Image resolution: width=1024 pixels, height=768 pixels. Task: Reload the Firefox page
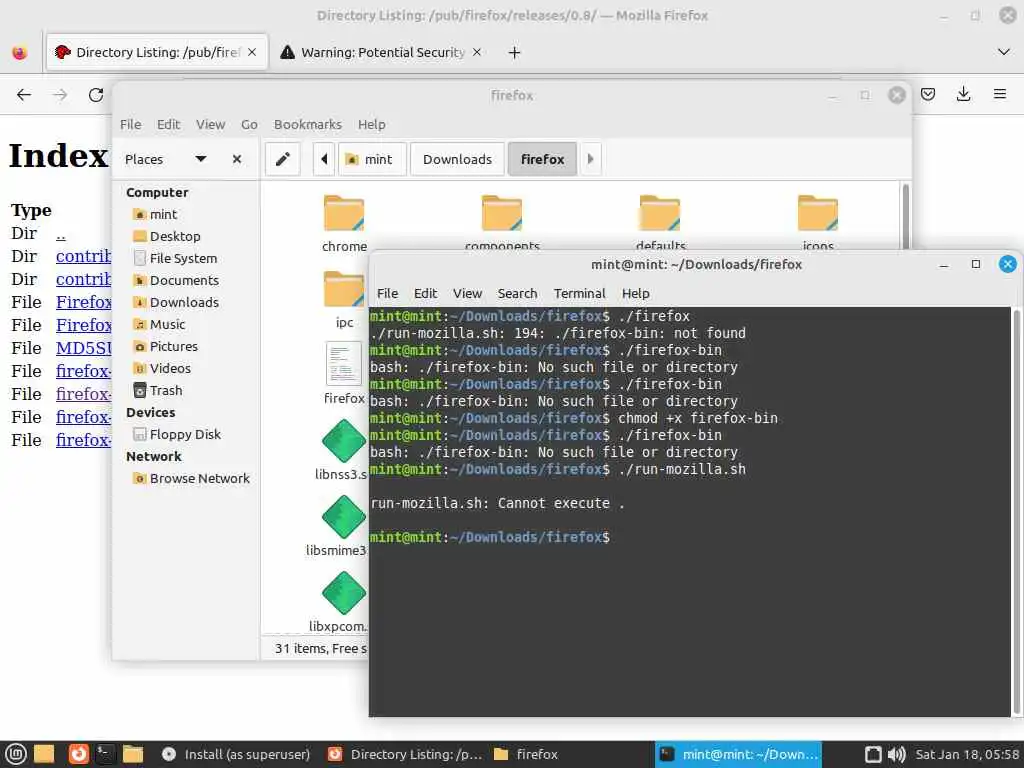(x=96, y=95)
